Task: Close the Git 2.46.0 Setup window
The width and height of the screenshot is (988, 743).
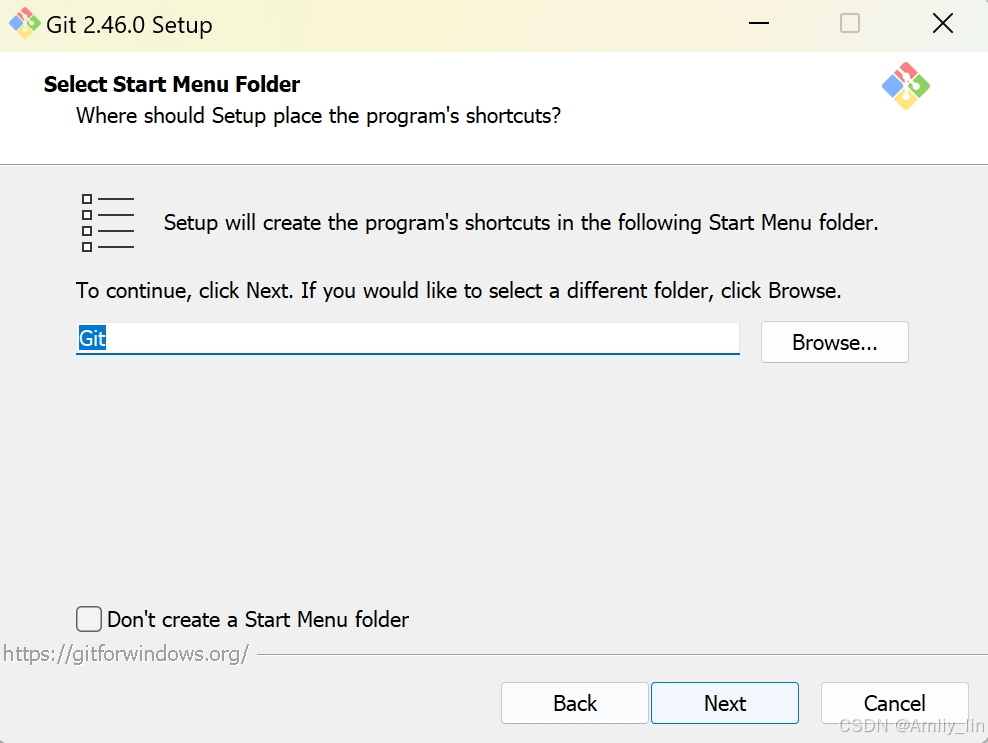Action: pos(943,23)
